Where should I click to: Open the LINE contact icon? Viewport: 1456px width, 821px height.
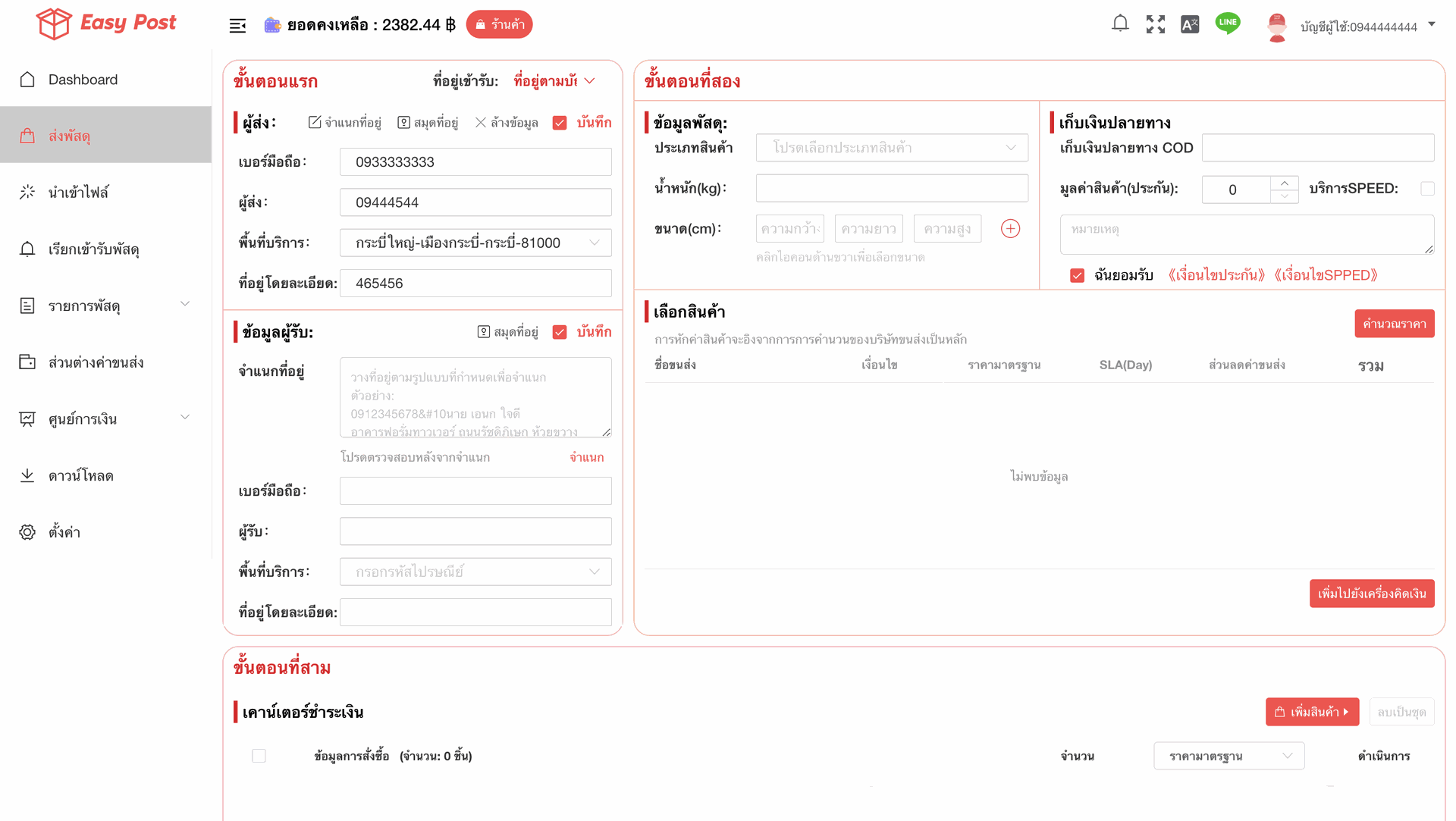(x=1228, y=24)
